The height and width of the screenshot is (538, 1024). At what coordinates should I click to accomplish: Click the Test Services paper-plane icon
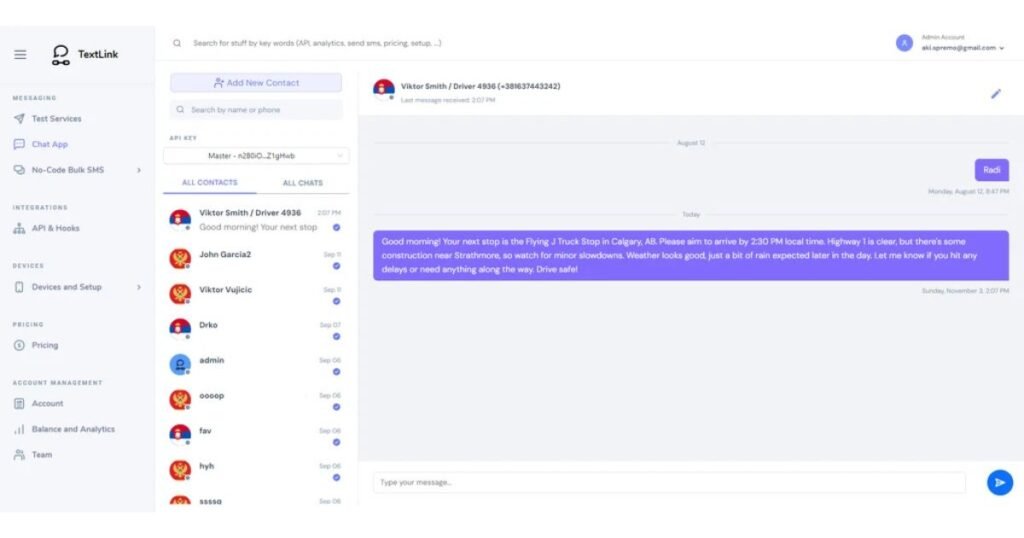19,119
